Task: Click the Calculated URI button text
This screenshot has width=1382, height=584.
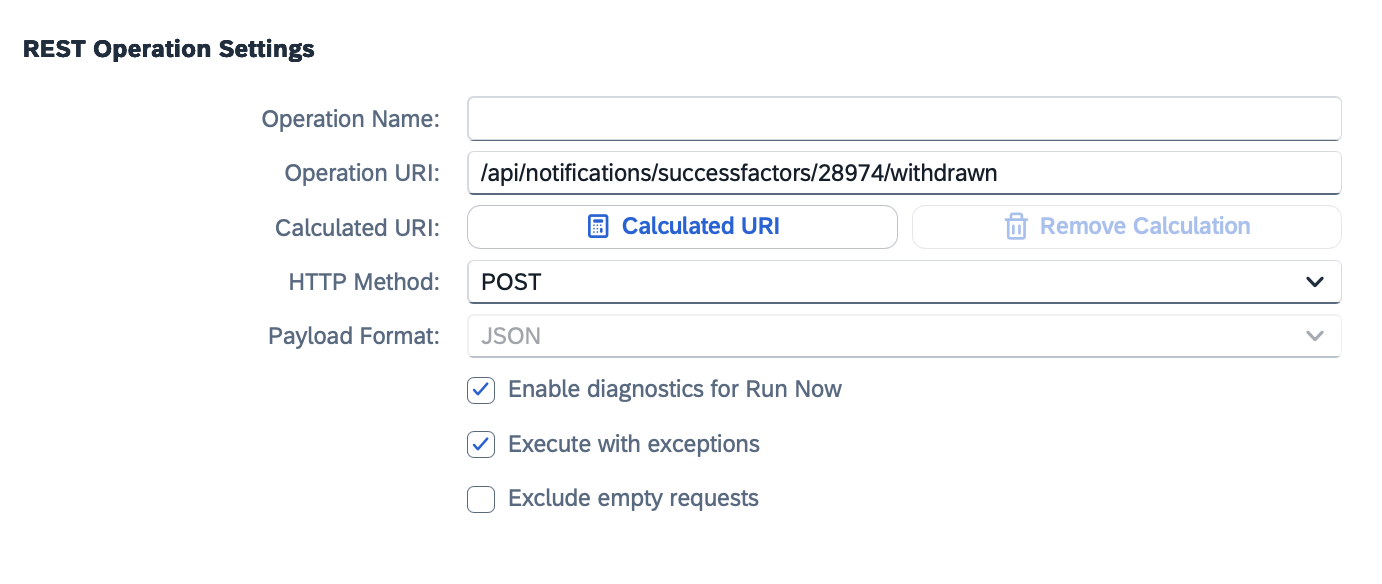Action: coord(701,227)
